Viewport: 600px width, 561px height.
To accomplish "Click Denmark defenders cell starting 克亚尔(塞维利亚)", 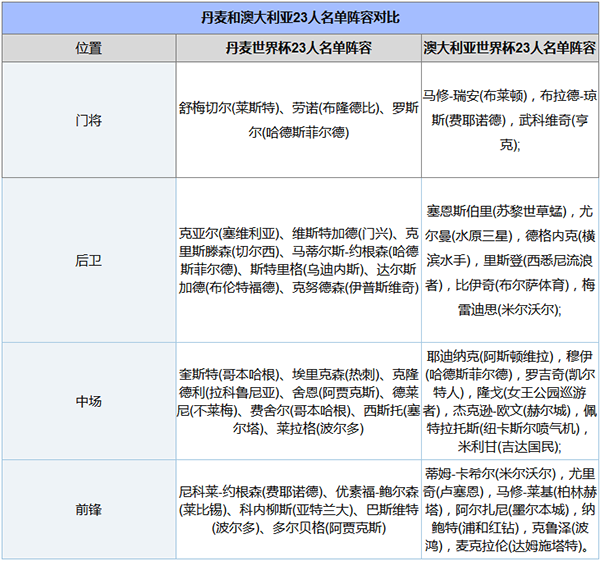I will 298,260.
